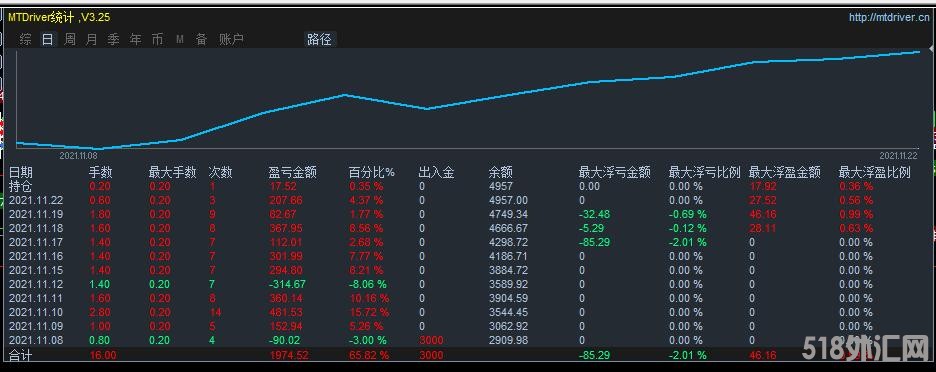The image size is (936, 372).
Task: Open the 账户 account tab
Action: pos(232,39)
